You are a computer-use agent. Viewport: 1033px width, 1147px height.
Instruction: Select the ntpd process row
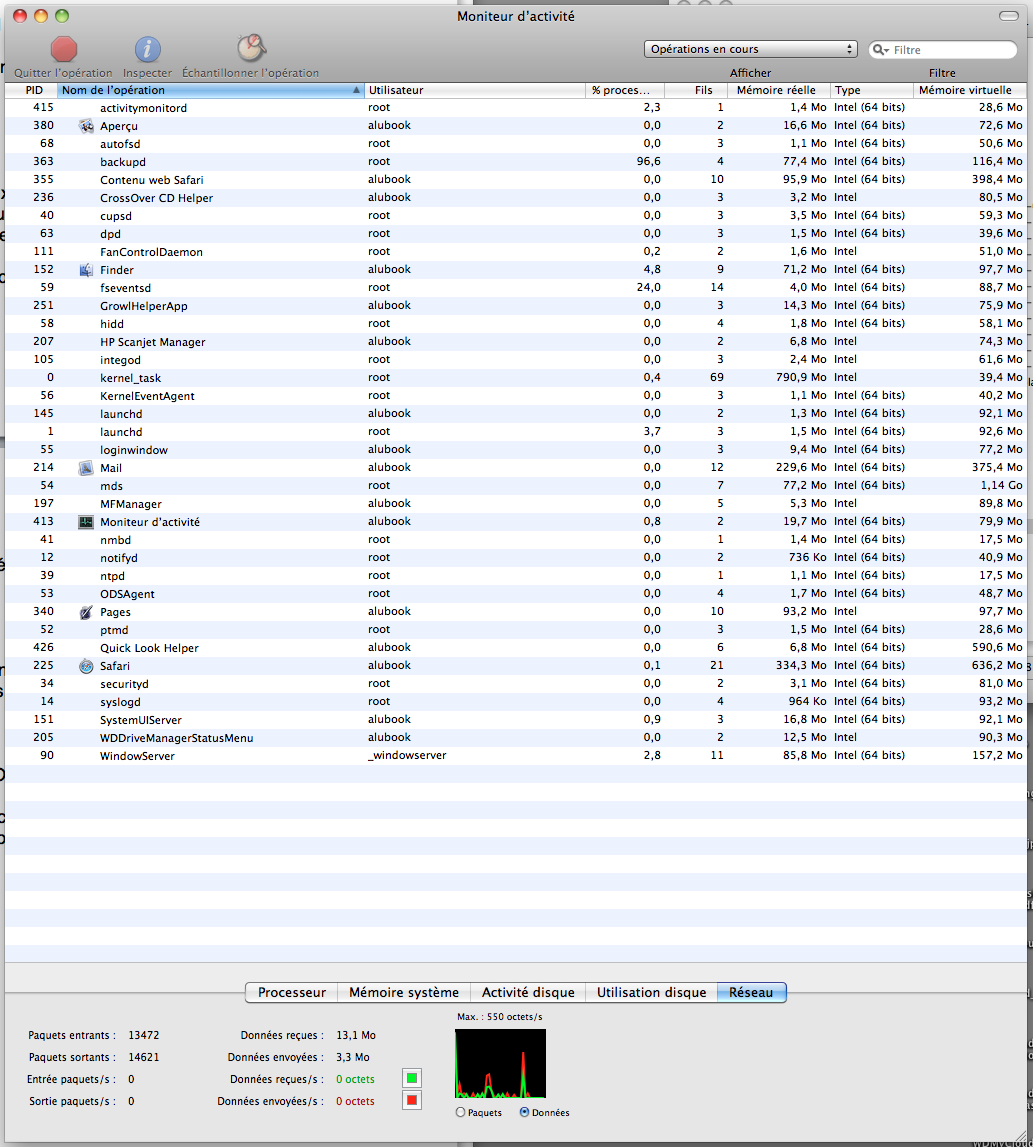click(516, 576)
